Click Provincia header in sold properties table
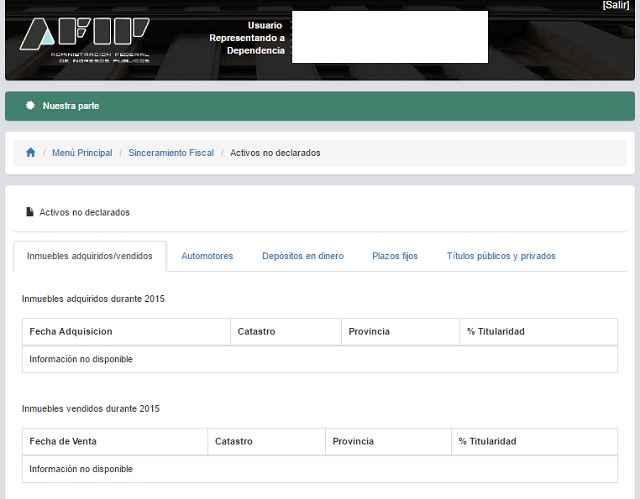Screen dimensions: 640x499 pyautogui.click(x=353, y=442)
